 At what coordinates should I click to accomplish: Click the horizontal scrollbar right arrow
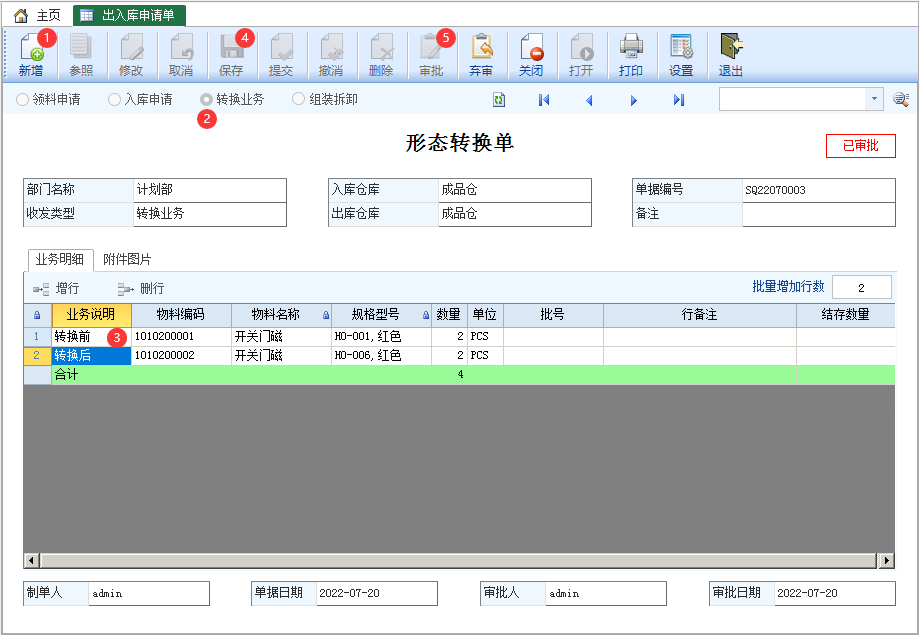pos(887,561)
